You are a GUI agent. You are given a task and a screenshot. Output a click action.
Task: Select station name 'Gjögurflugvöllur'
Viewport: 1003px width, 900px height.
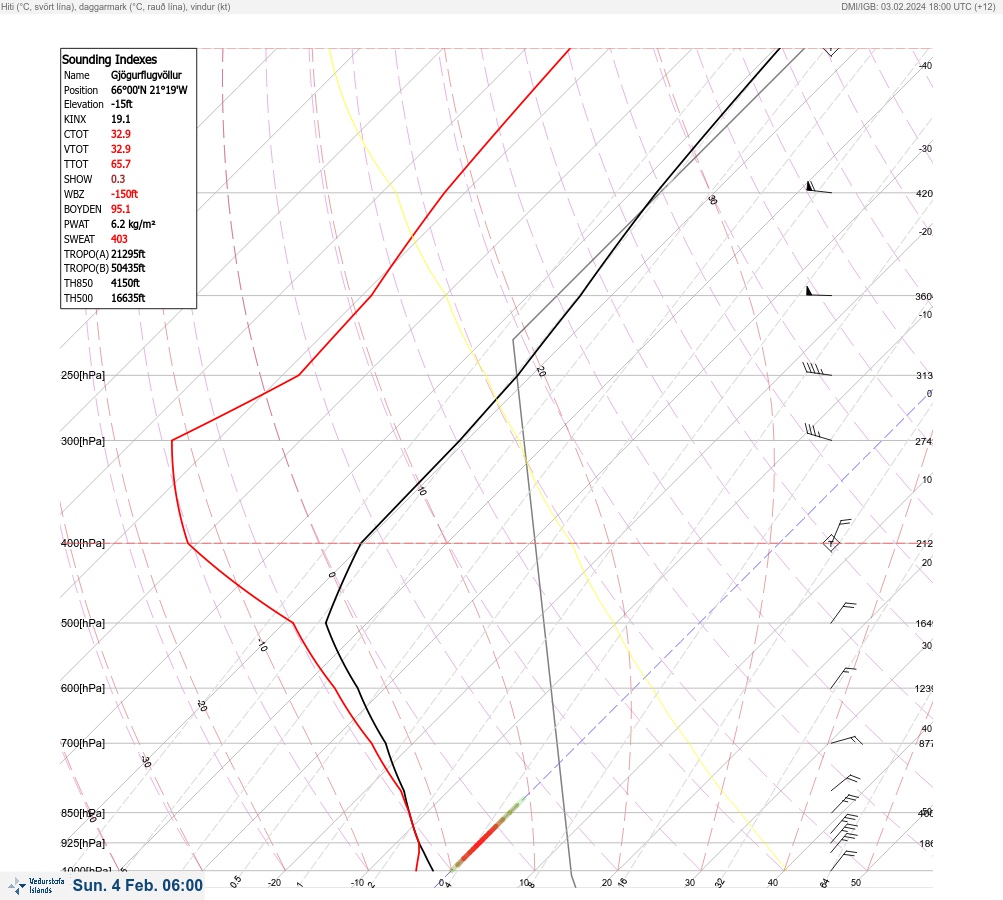(146, 75)
